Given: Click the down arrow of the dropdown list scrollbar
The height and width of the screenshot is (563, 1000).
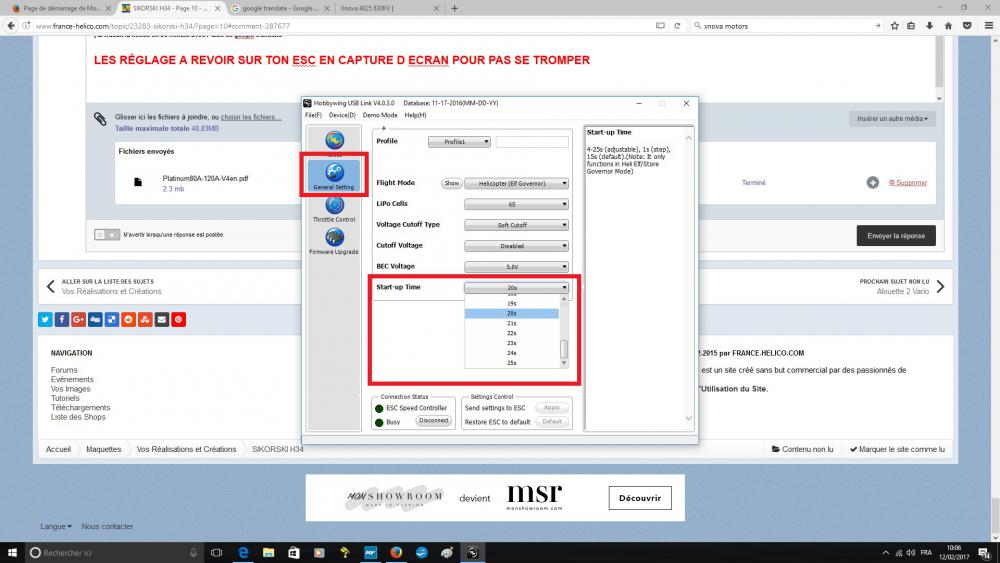Looking at the screenshot, I should pyautogui.click(x=564, y=363).
